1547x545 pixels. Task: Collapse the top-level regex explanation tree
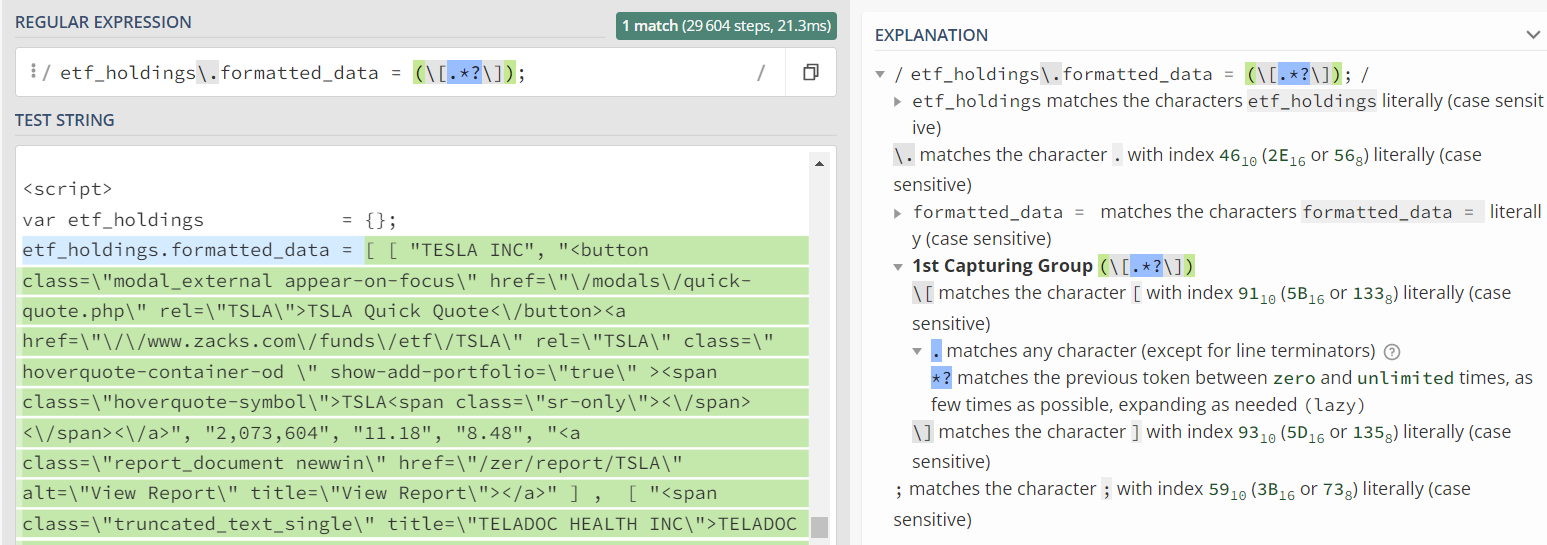pos(880,74)
